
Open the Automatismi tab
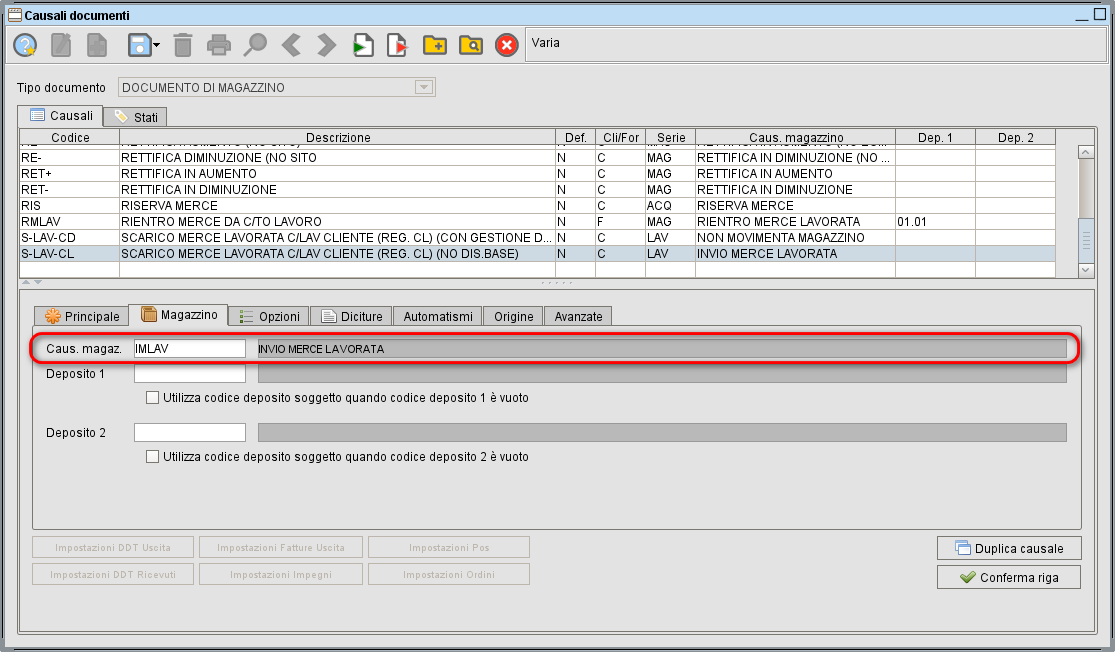pyautogui.click(x=438, y=316)
